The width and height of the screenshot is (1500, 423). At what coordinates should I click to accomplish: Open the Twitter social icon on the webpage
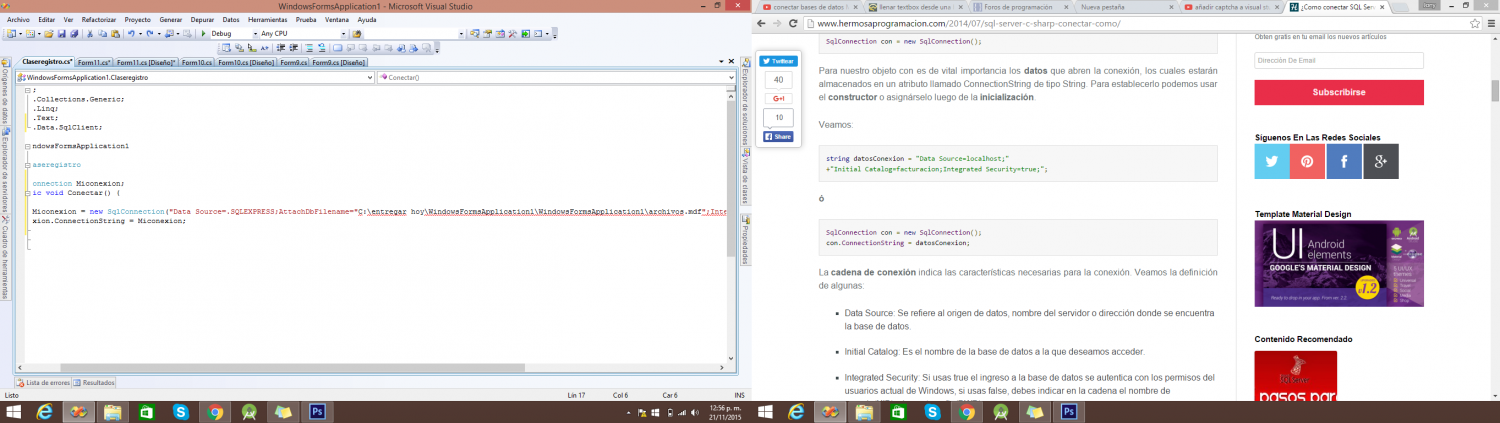click(1272, 162)
